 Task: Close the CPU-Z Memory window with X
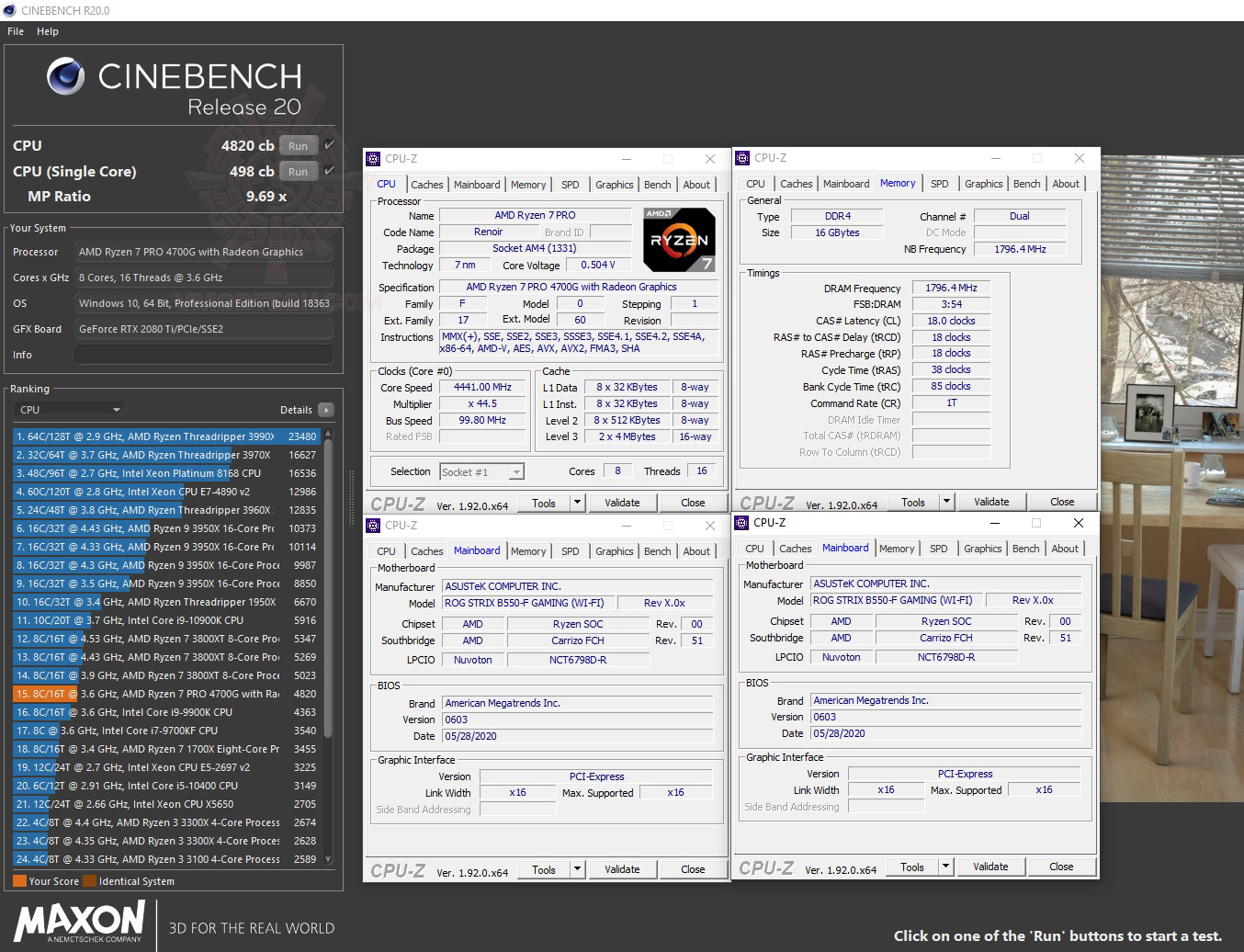[1080, 158]
